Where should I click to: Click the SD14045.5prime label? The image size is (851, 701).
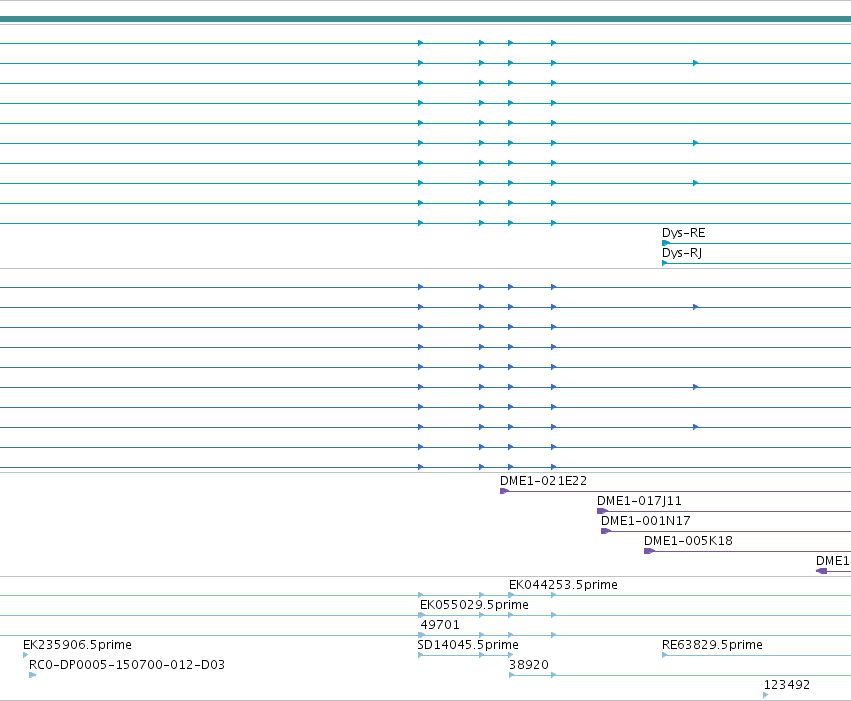pyautogui.click(x=467, y=645)
